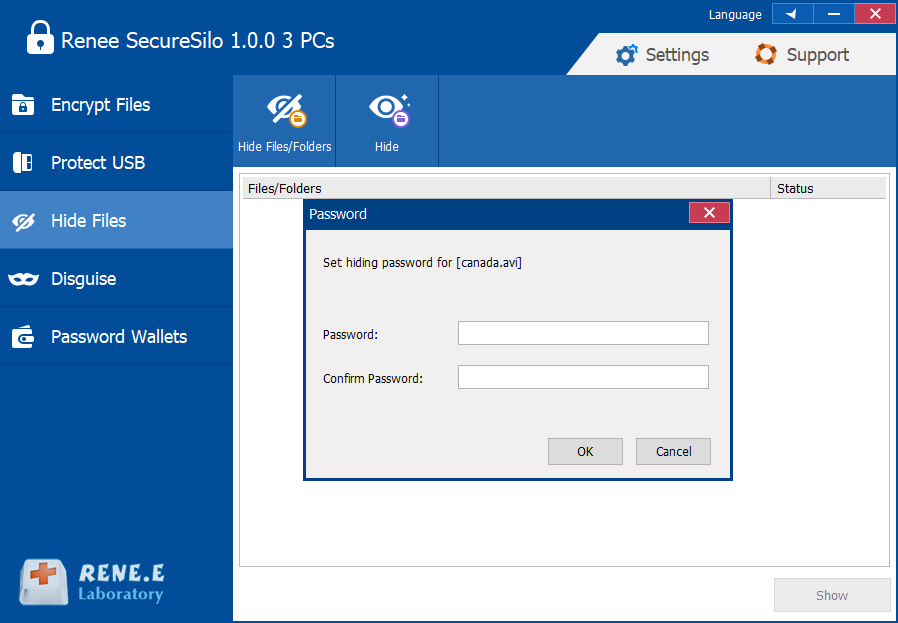Open the Disguise section

pyautogui.click(x=116, y=278)
